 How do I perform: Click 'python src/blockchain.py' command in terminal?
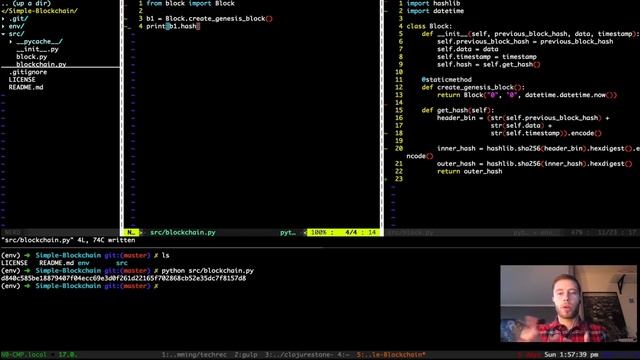[207, 271]
